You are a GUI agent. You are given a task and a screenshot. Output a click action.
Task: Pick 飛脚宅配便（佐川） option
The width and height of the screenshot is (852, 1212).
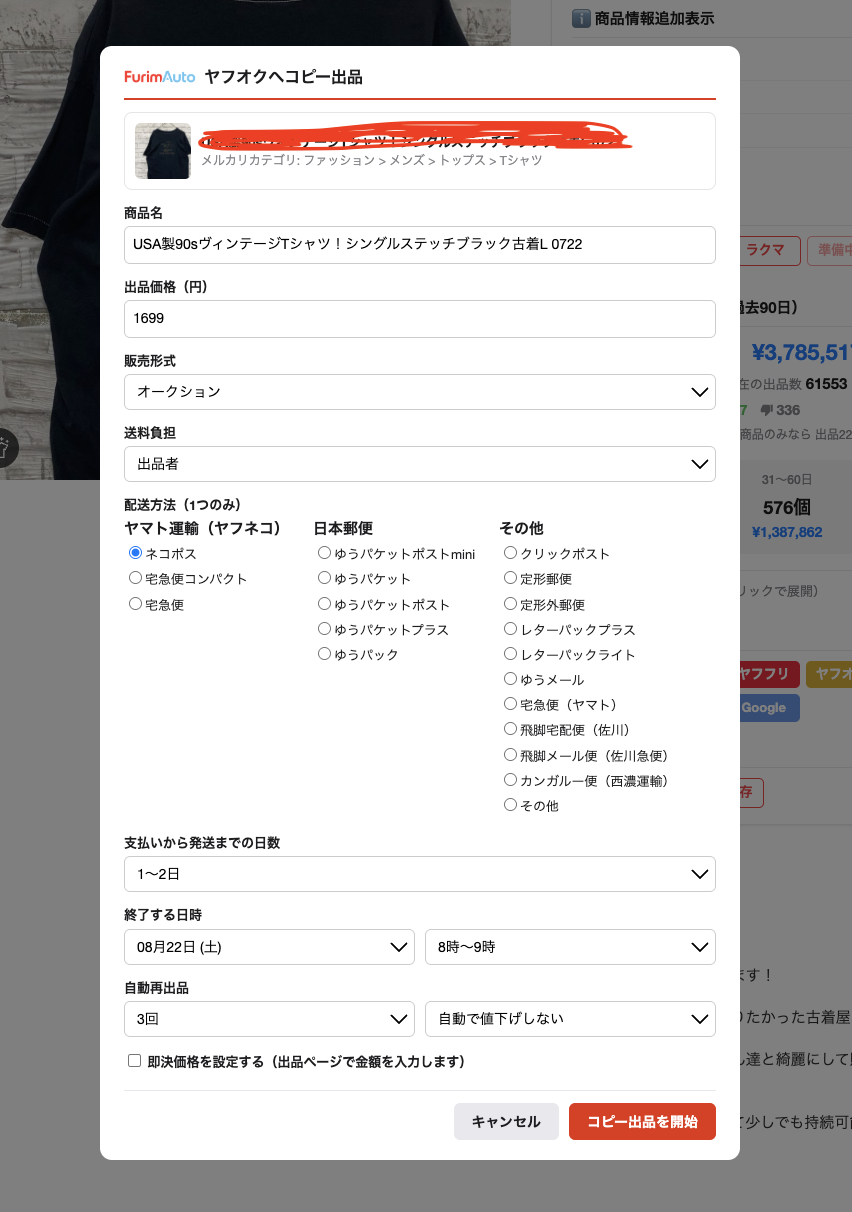(510, 729)
